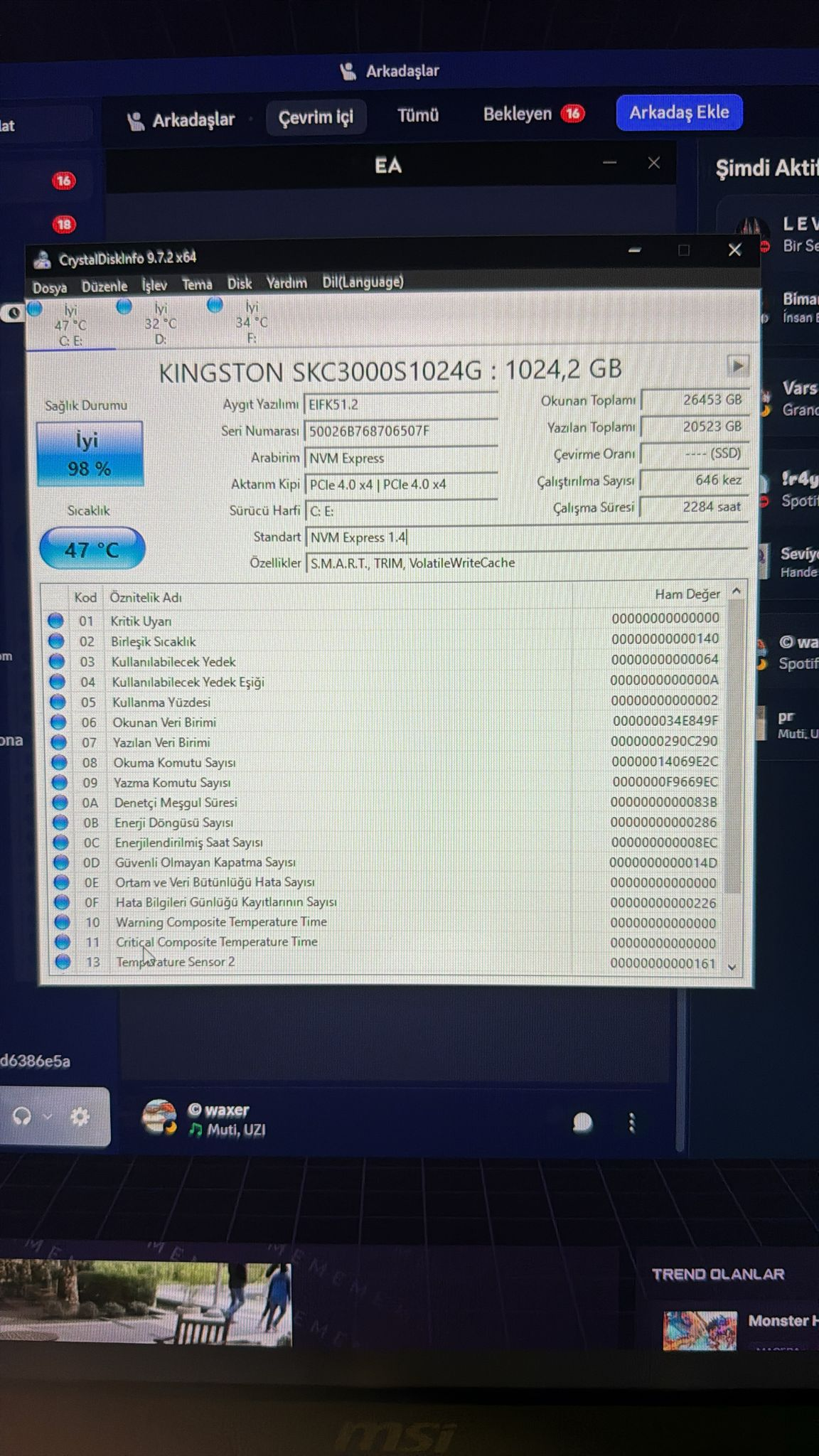Click the Özellikler field
819x1456 pixels.
click(526, 563)
